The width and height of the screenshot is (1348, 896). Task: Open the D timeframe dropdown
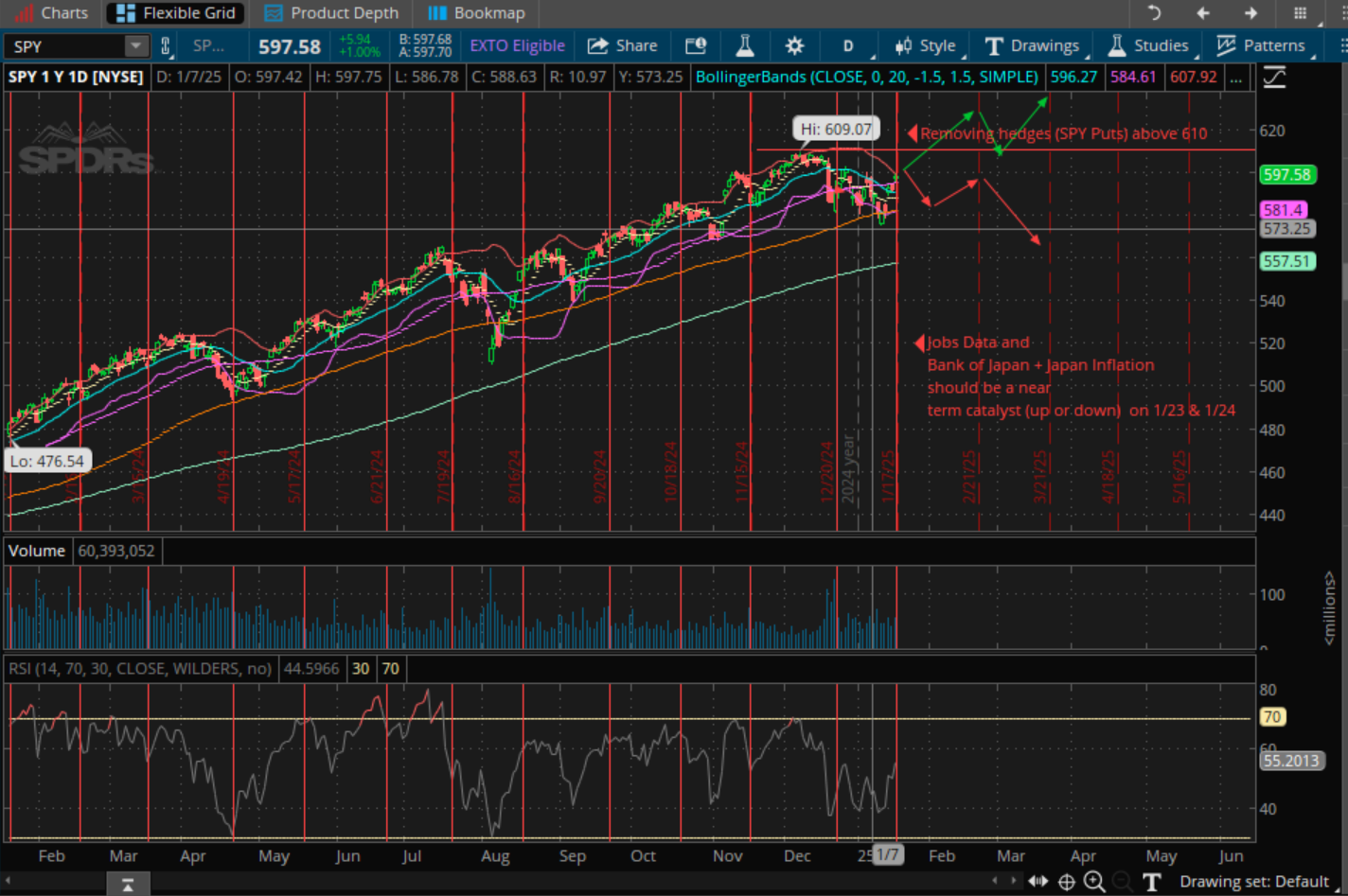pos(848,44)
